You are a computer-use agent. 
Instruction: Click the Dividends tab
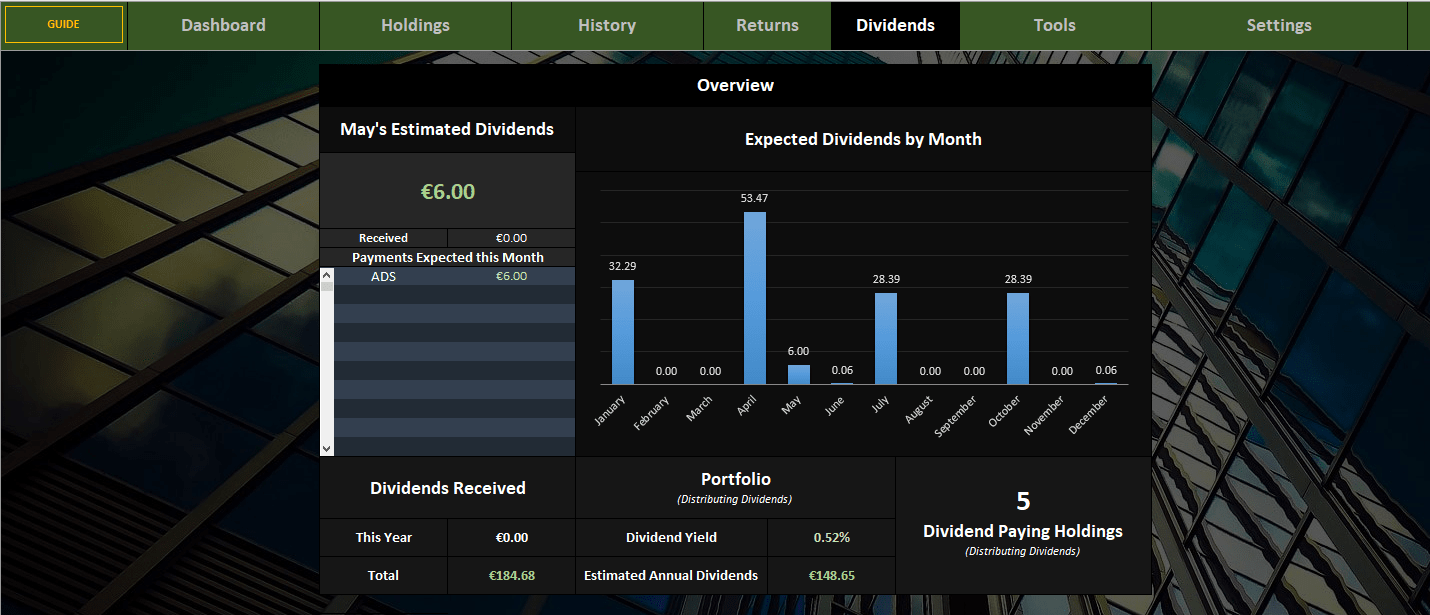tap(895, 25)
